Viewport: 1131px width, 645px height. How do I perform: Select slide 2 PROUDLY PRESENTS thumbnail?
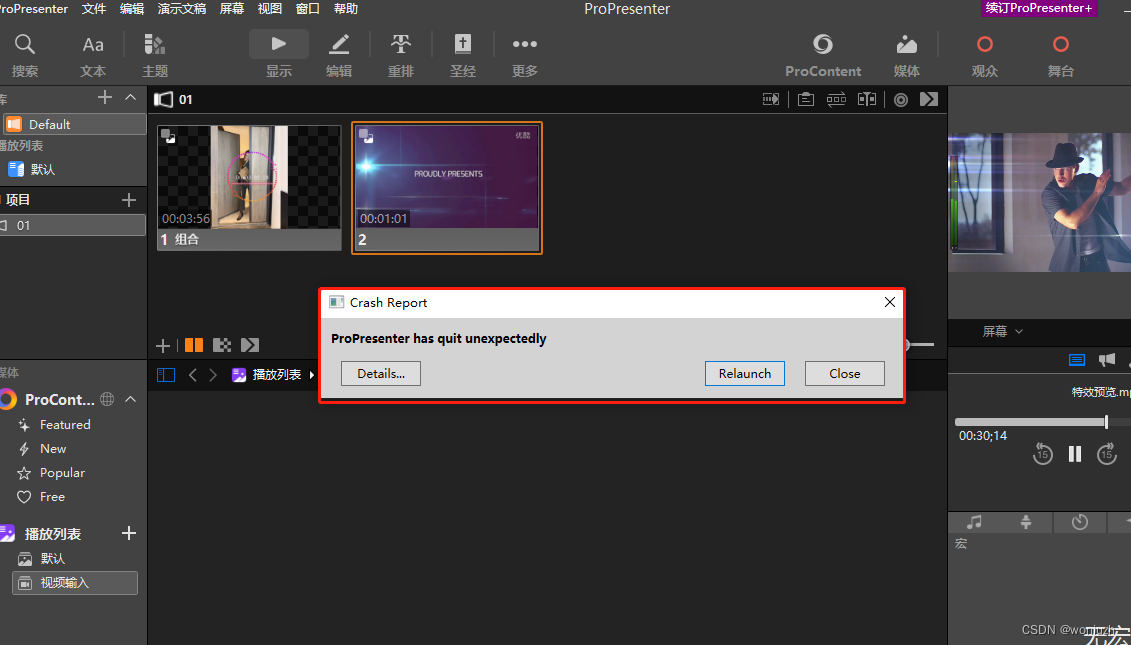point(447,188)
